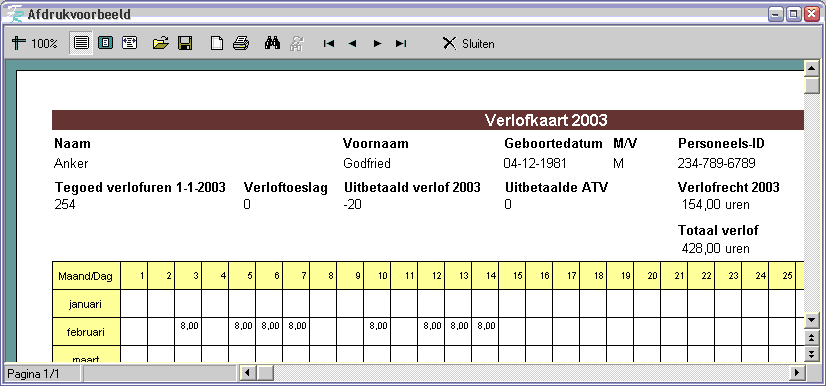Click Pagina 1/1 status bar text

click(32, 374)
